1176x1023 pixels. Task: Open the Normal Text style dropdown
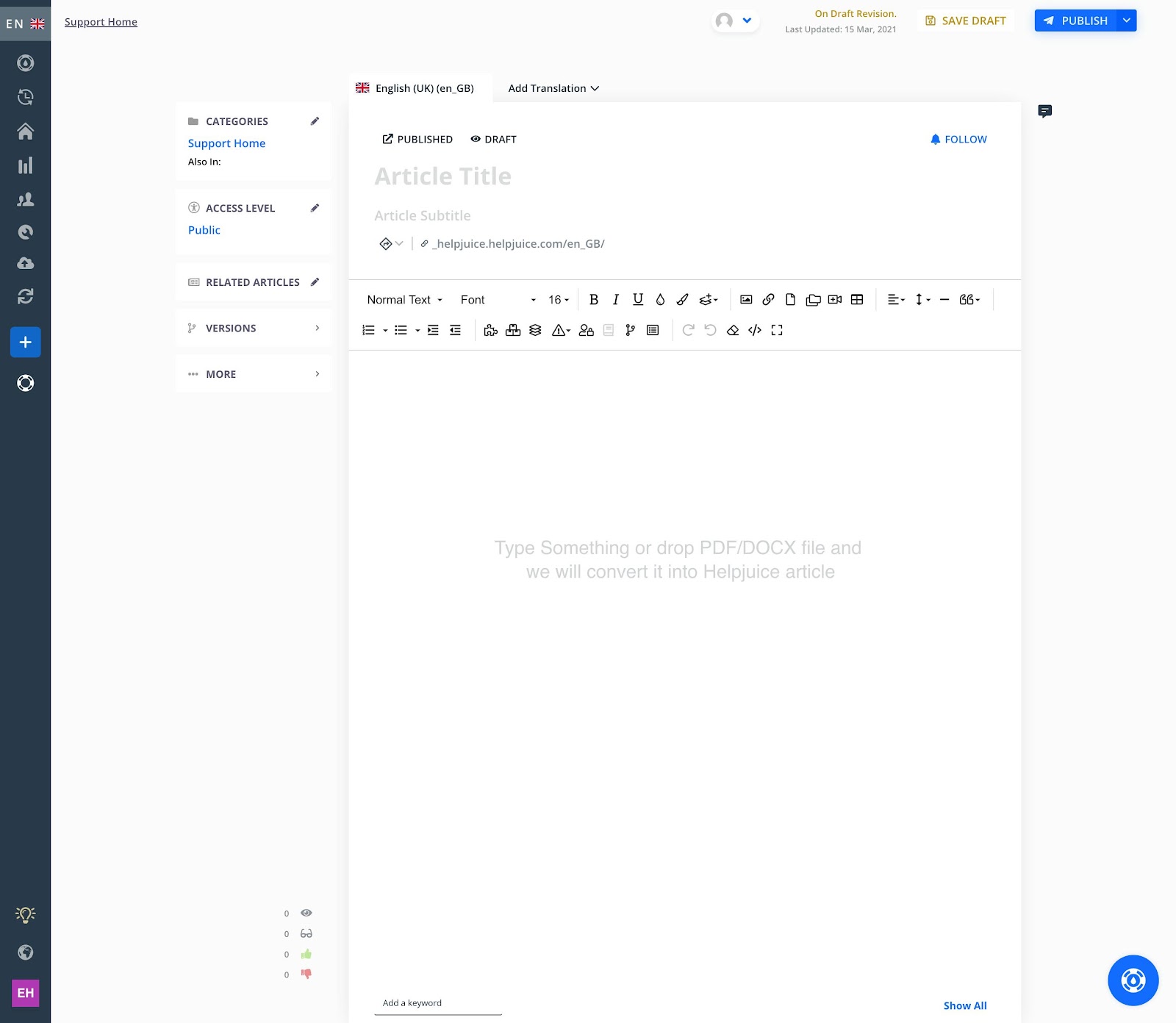[x=404, y=299]
